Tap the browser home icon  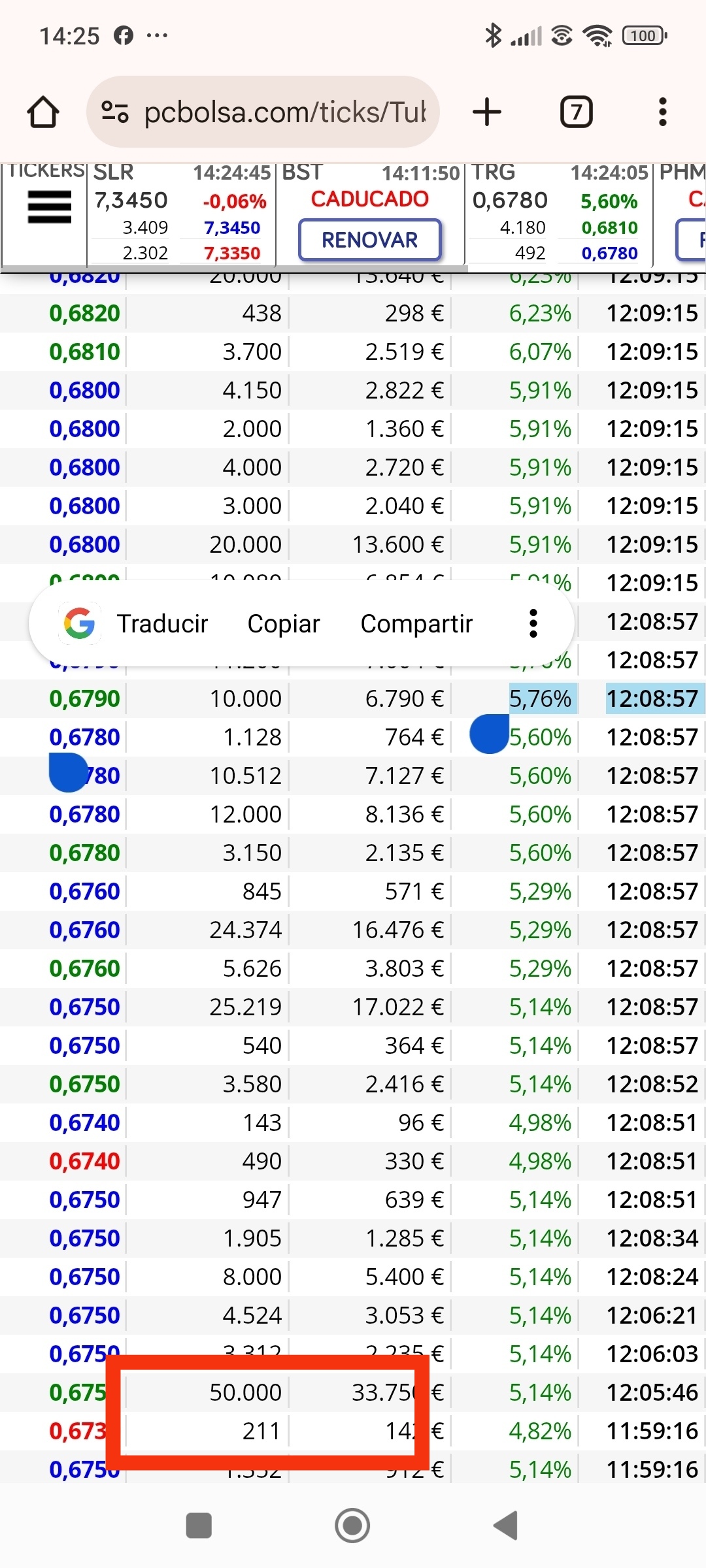click(43, 112)
